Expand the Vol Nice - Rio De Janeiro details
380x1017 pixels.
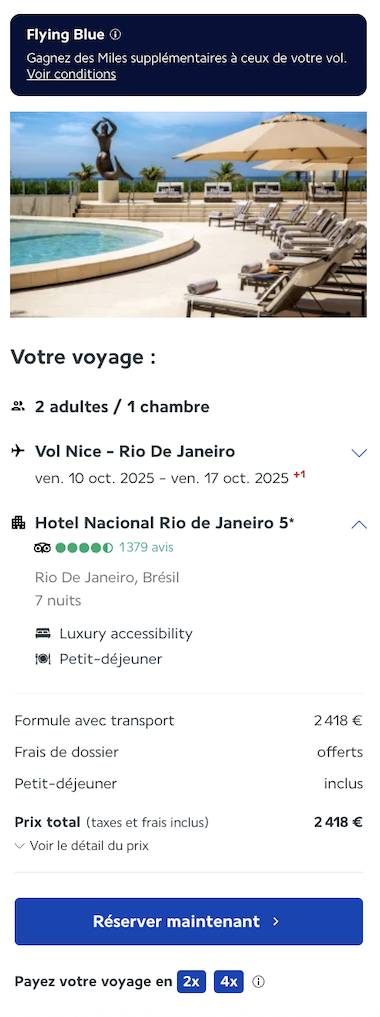[359, 453]
